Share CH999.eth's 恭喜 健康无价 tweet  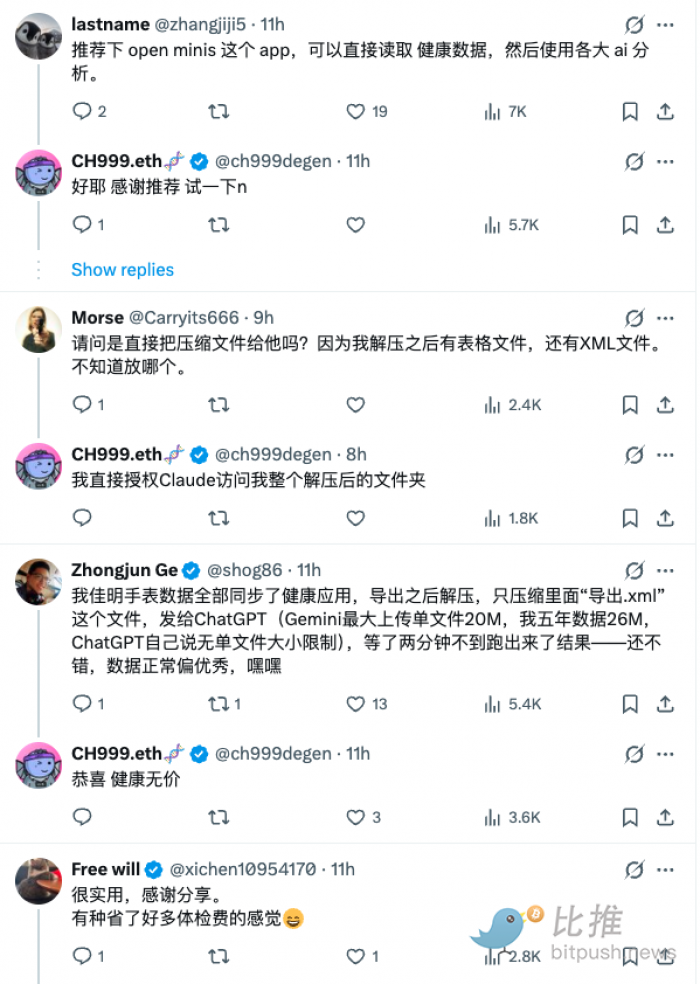(665, 817)
